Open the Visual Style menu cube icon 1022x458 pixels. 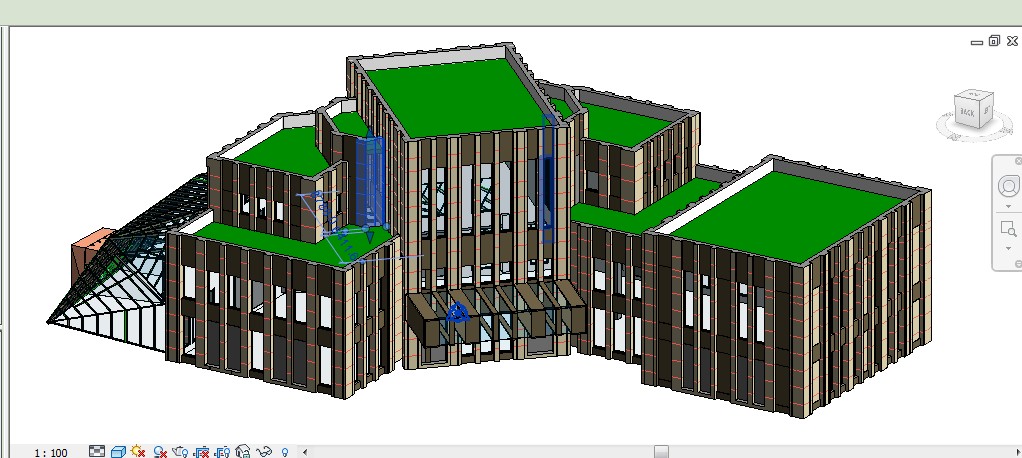(118, 451)
